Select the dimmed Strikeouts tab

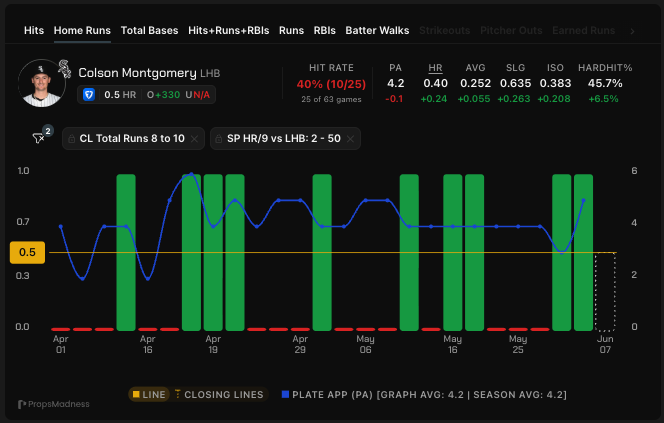445,30
